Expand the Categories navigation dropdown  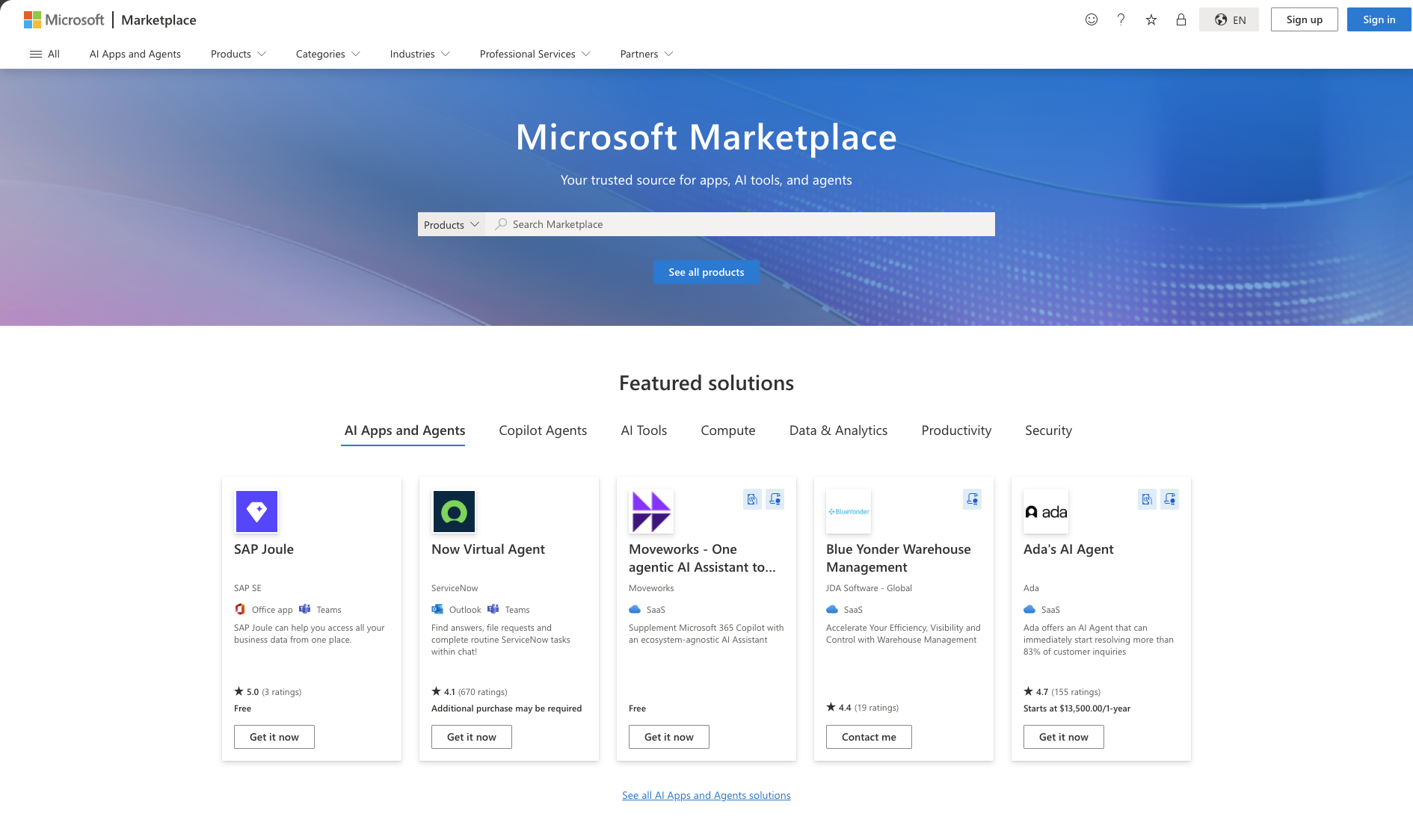click(328, 54)
